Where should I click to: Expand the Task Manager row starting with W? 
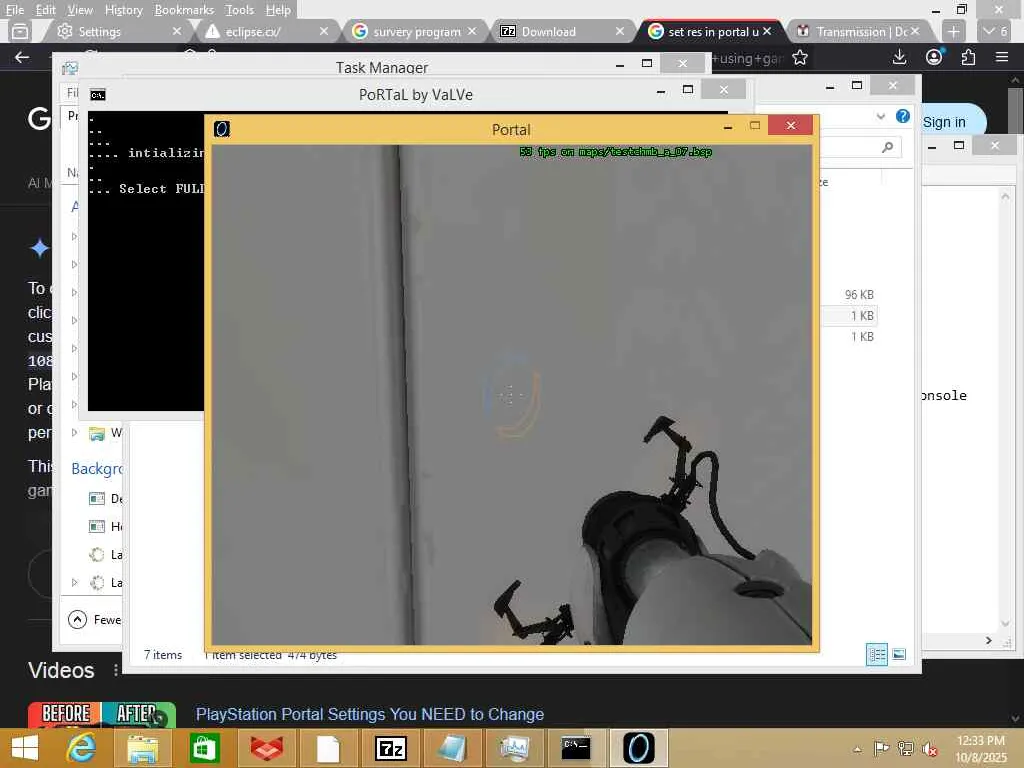[x=74, y=432]
